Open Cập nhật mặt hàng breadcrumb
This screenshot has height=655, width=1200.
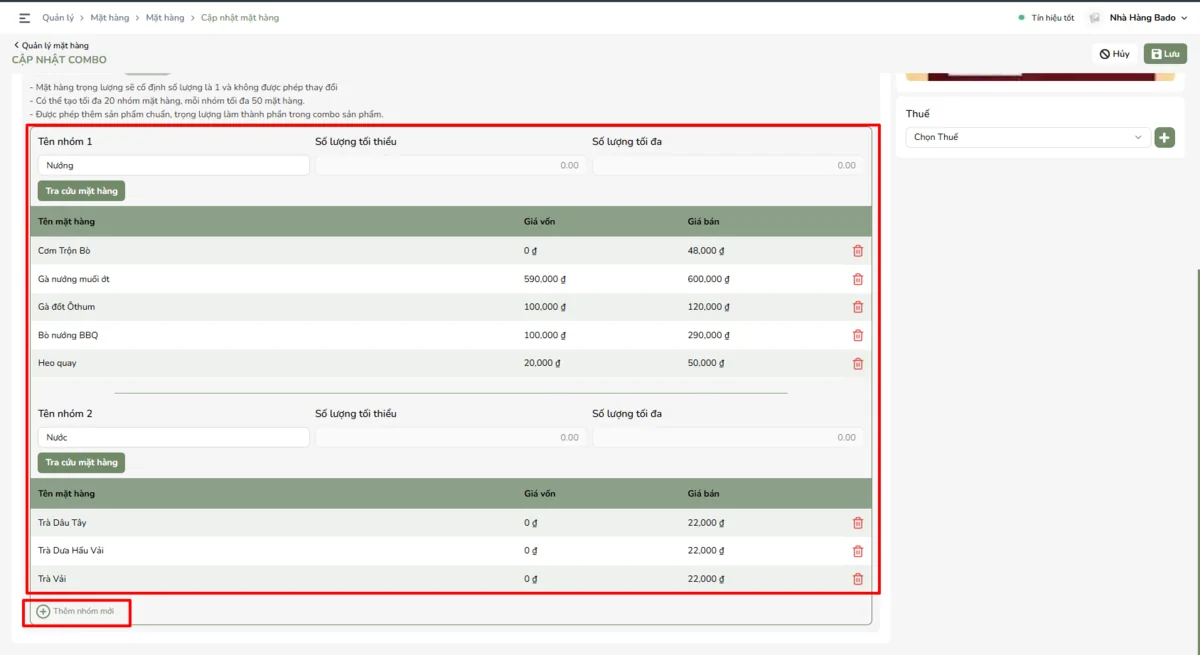240,18
